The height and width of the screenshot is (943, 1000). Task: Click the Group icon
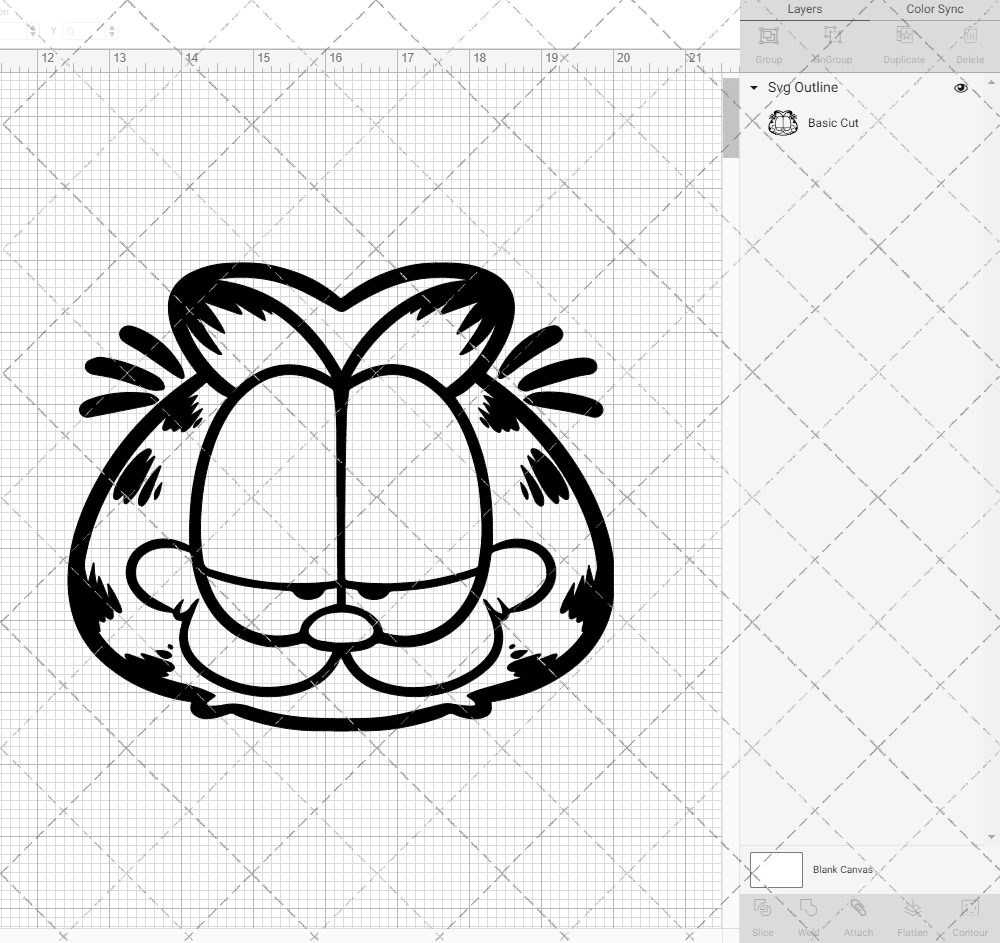pyautogui.click(x=768, y=42)
